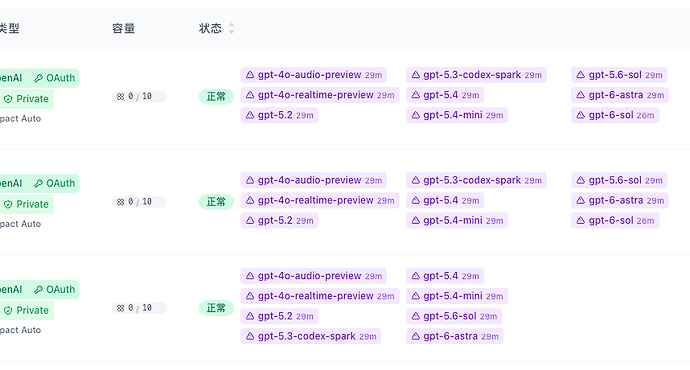Click the OAuth key icon in first row
690x370 pixels.
(x=39, y=78)
